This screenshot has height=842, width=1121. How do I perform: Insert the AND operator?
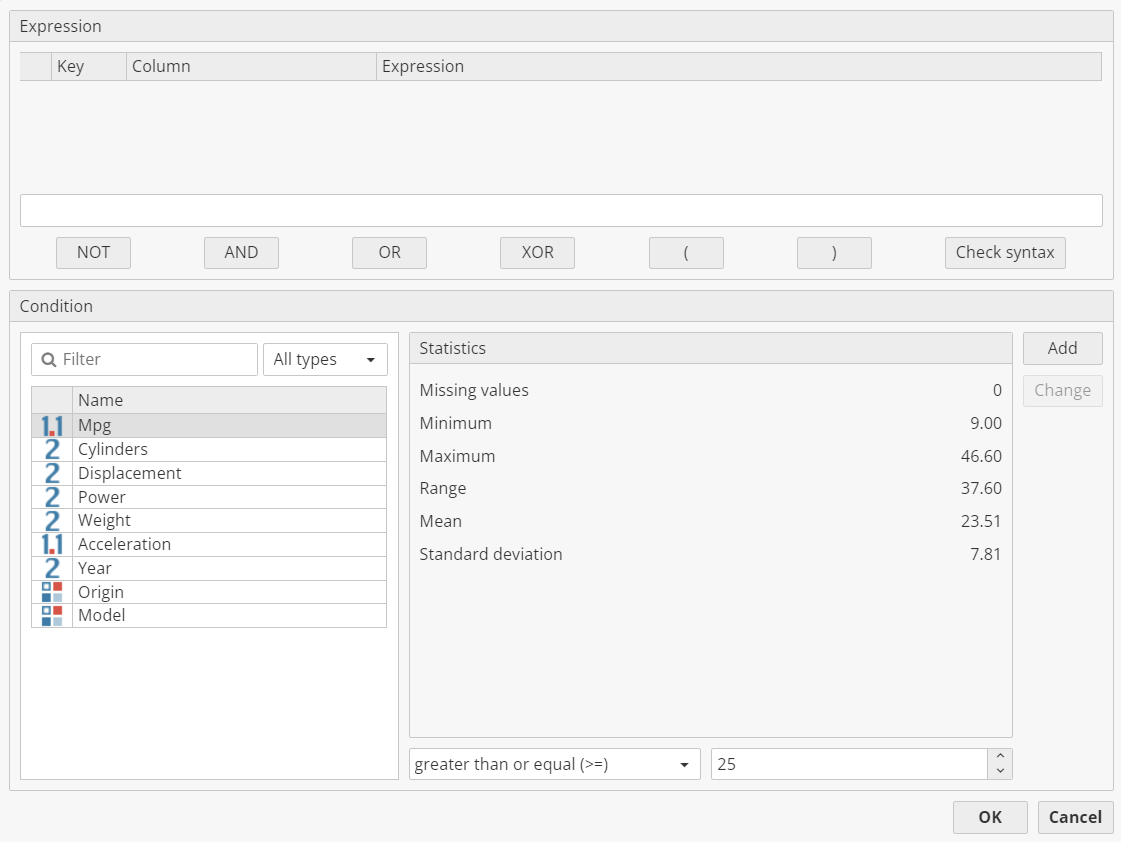click(241, 253)
